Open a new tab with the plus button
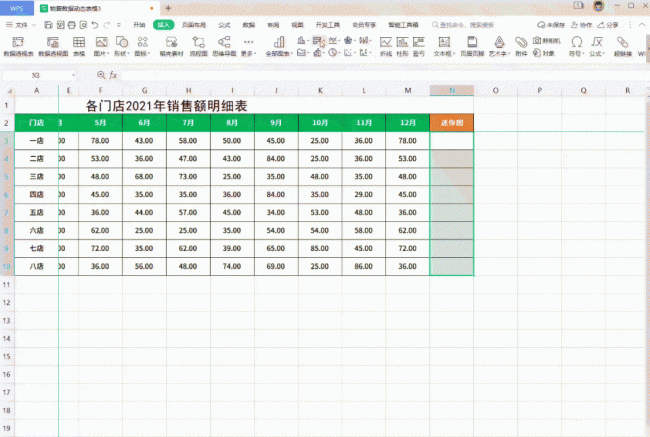The image size is (650, 437). click(x=168, y=8)
